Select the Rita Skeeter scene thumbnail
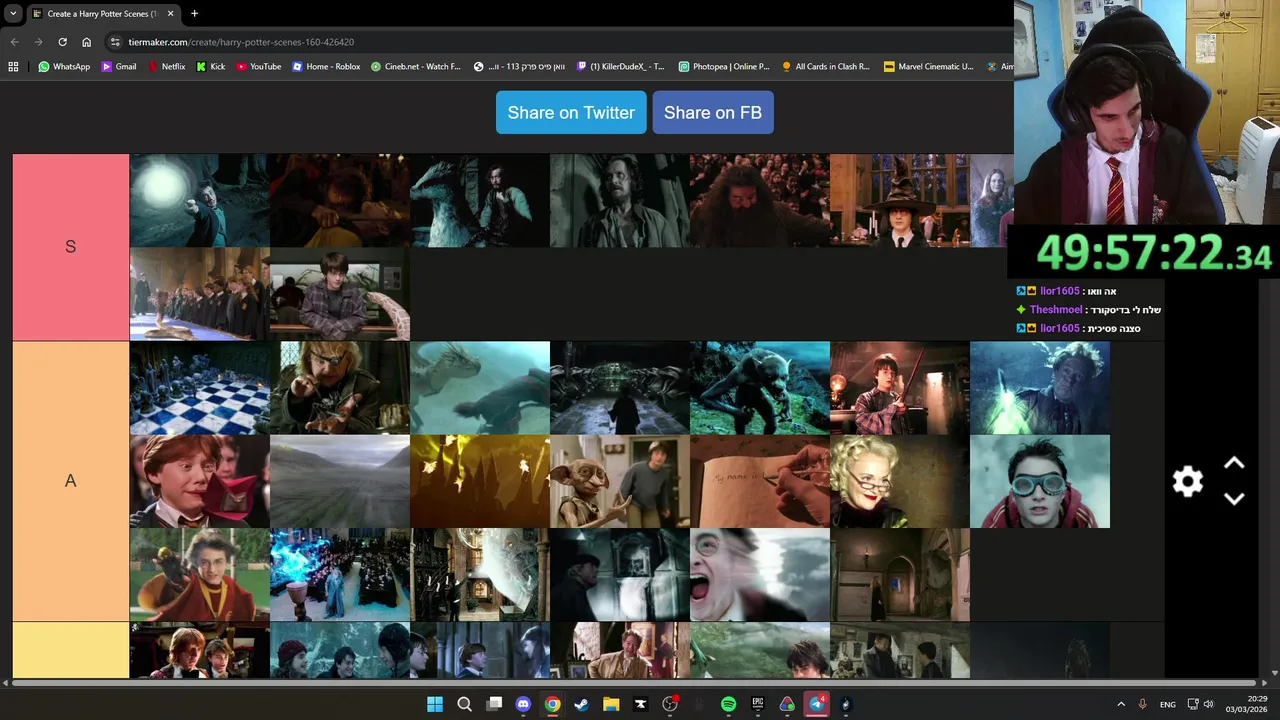1280x720 pixels. tap(899, 481)
